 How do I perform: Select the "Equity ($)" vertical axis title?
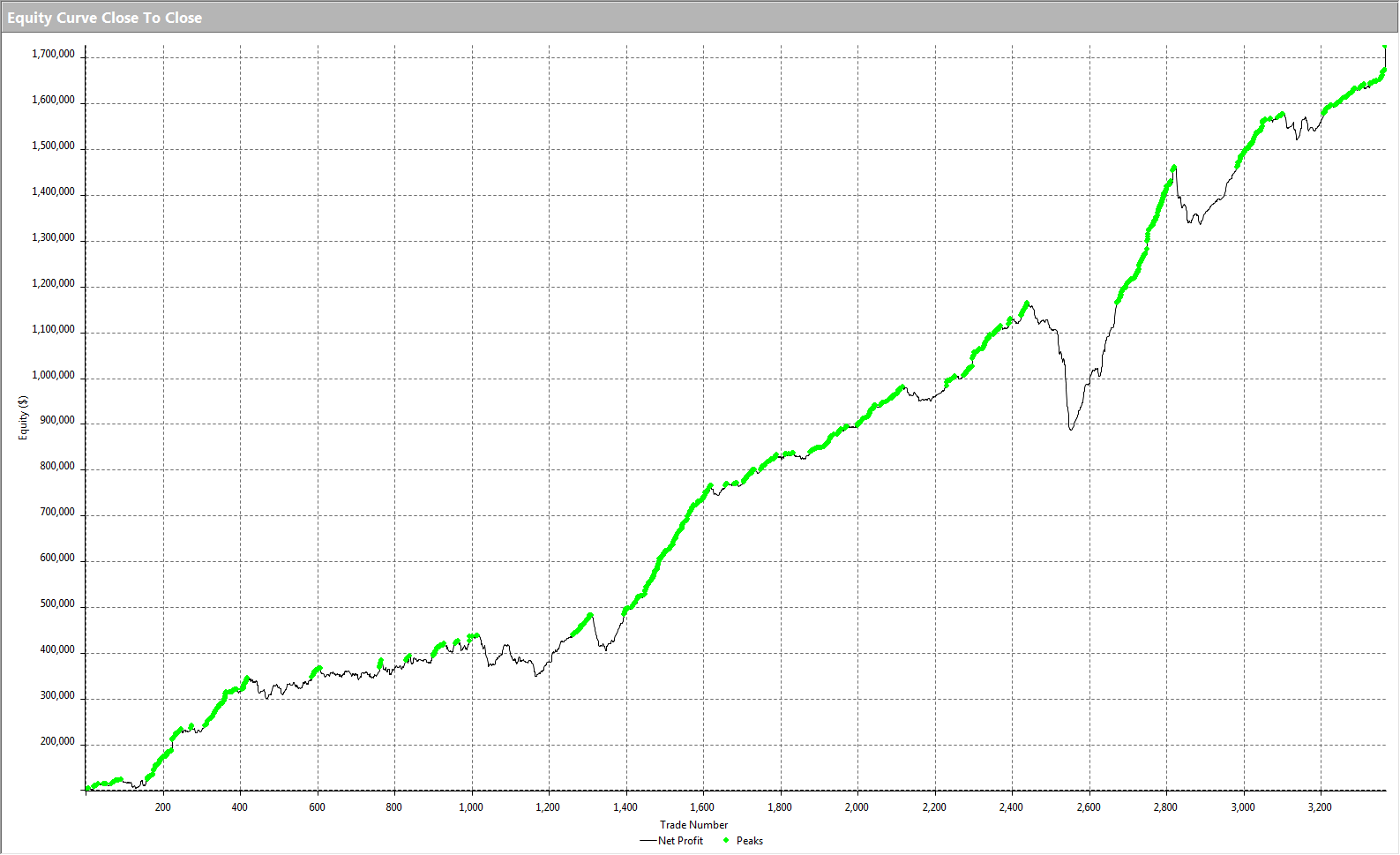tap(24, 417)
